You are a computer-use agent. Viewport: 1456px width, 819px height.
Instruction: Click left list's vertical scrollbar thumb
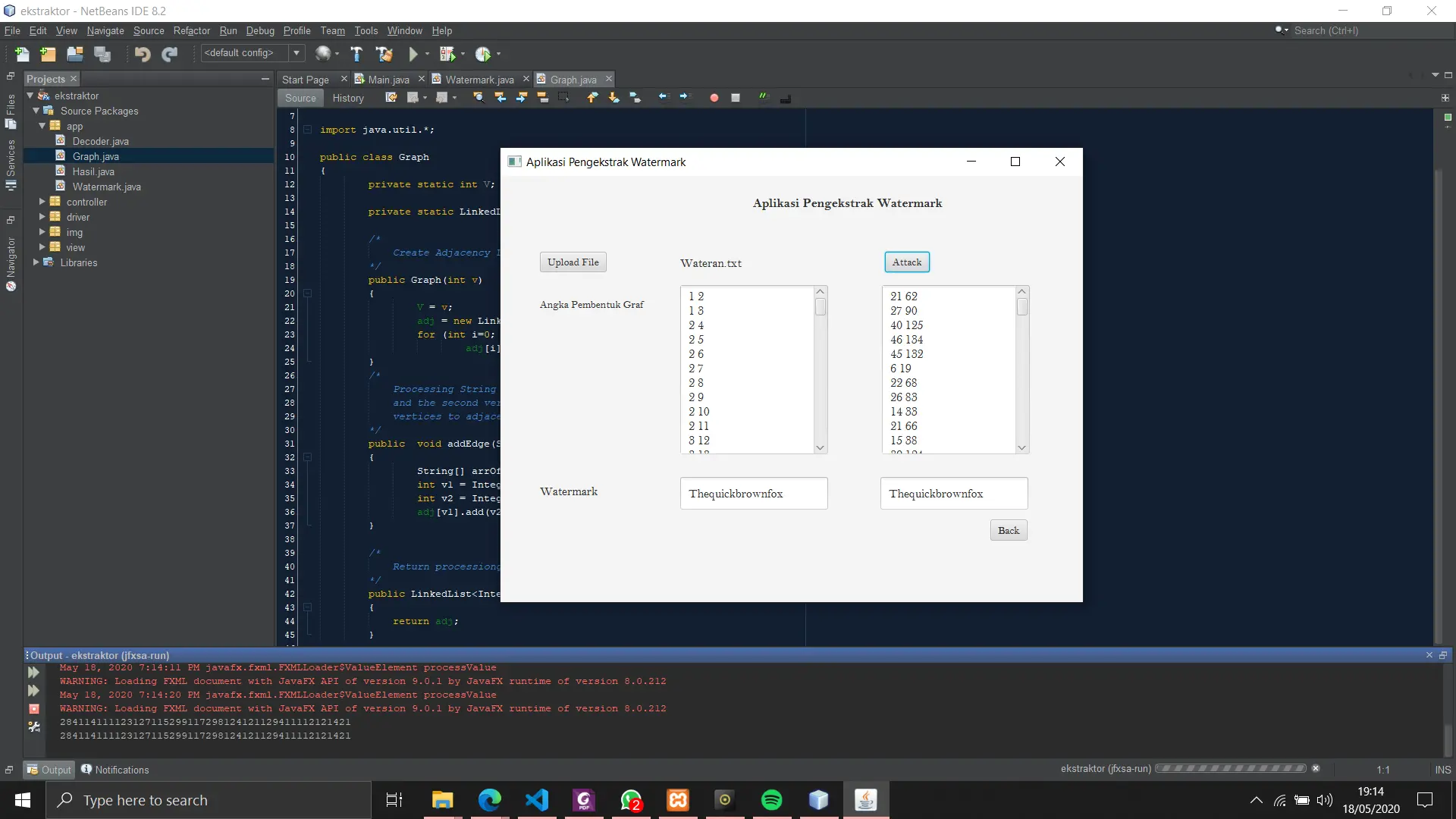[x=820, y=307]
